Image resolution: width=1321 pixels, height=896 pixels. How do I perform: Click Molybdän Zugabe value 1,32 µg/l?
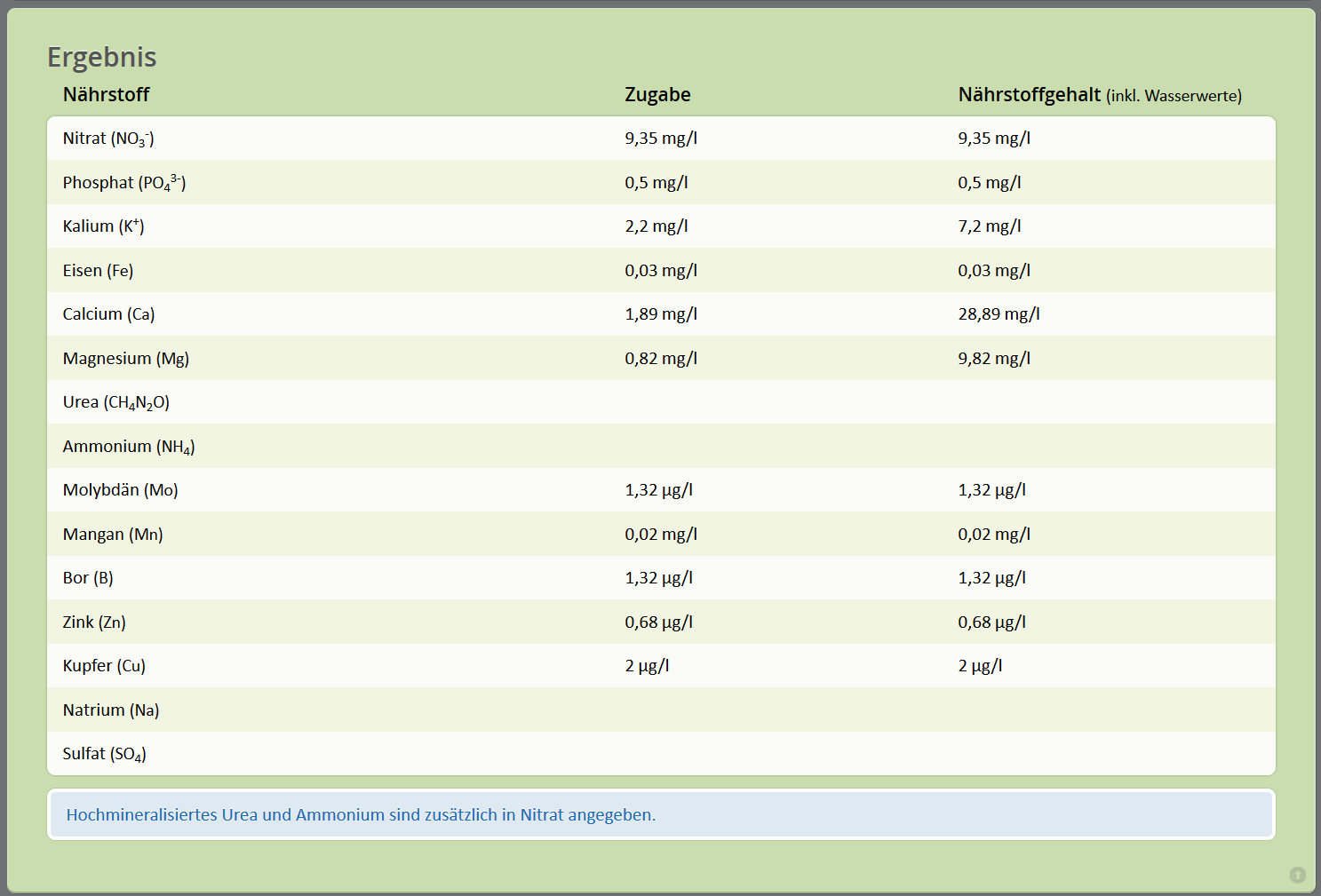(658, 489)
